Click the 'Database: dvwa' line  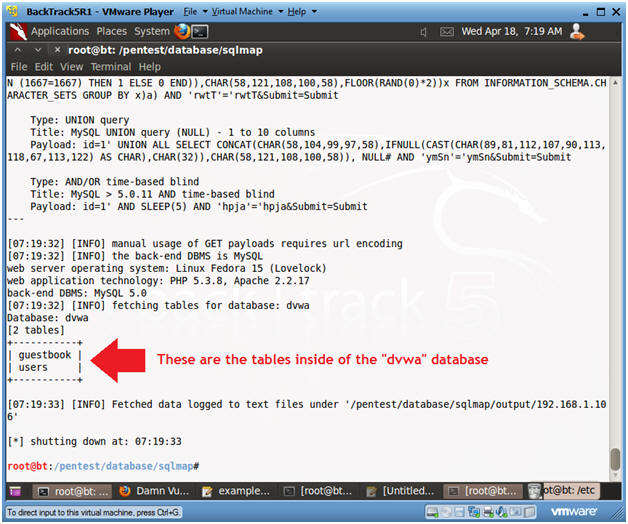48,318
